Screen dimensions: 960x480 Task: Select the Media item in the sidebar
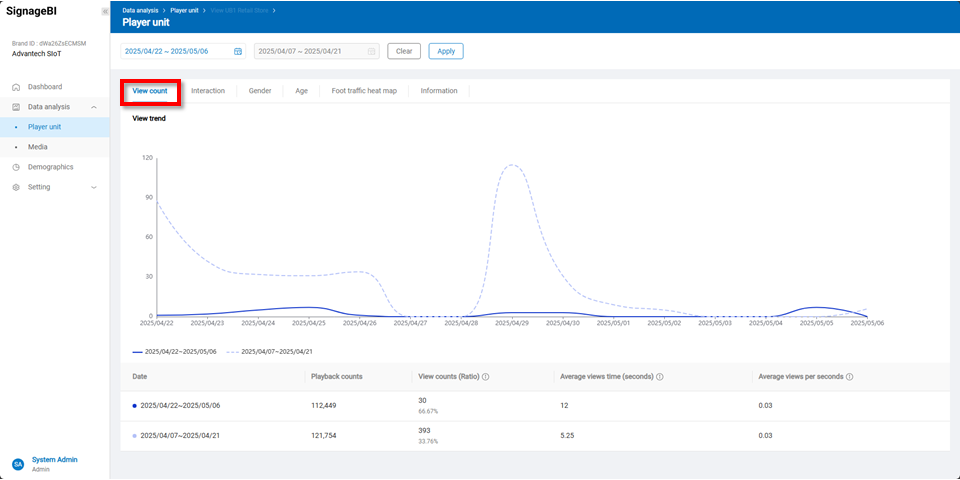(x=37, y=147)
